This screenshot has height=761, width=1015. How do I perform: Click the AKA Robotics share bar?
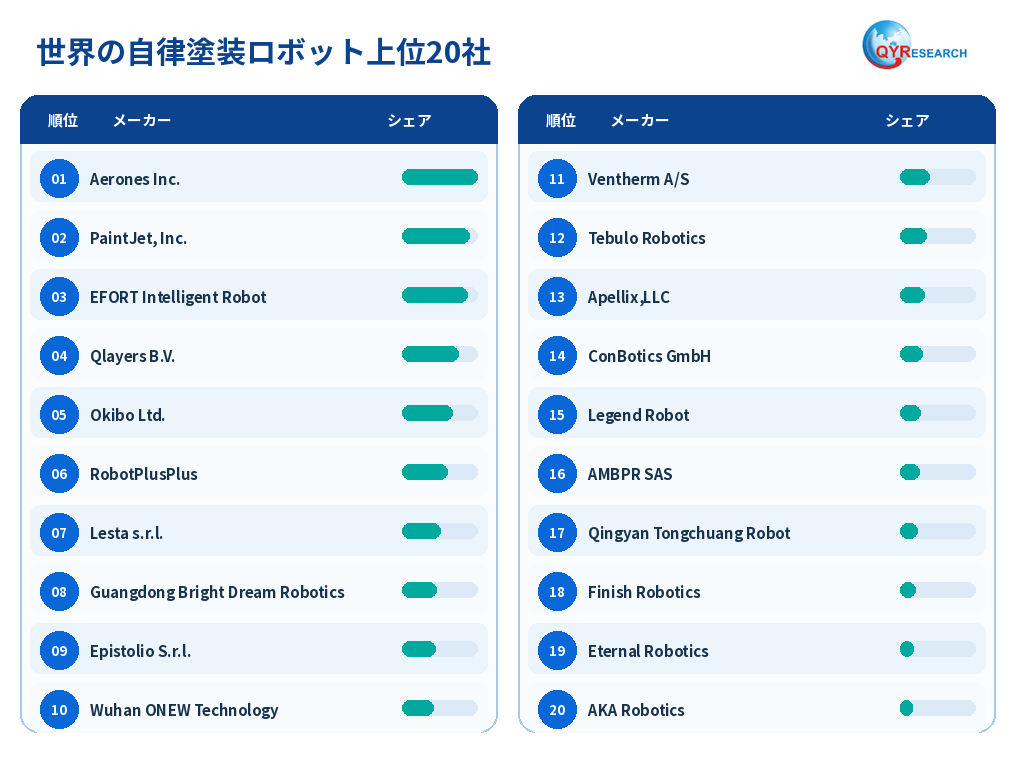point(937,708)
